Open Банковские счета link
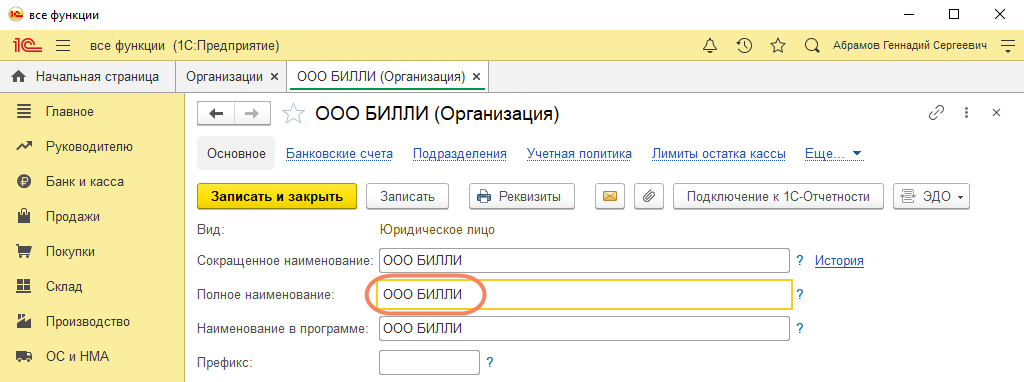Viewport: 1024px width, 382px height. click(x=340, y=154)
